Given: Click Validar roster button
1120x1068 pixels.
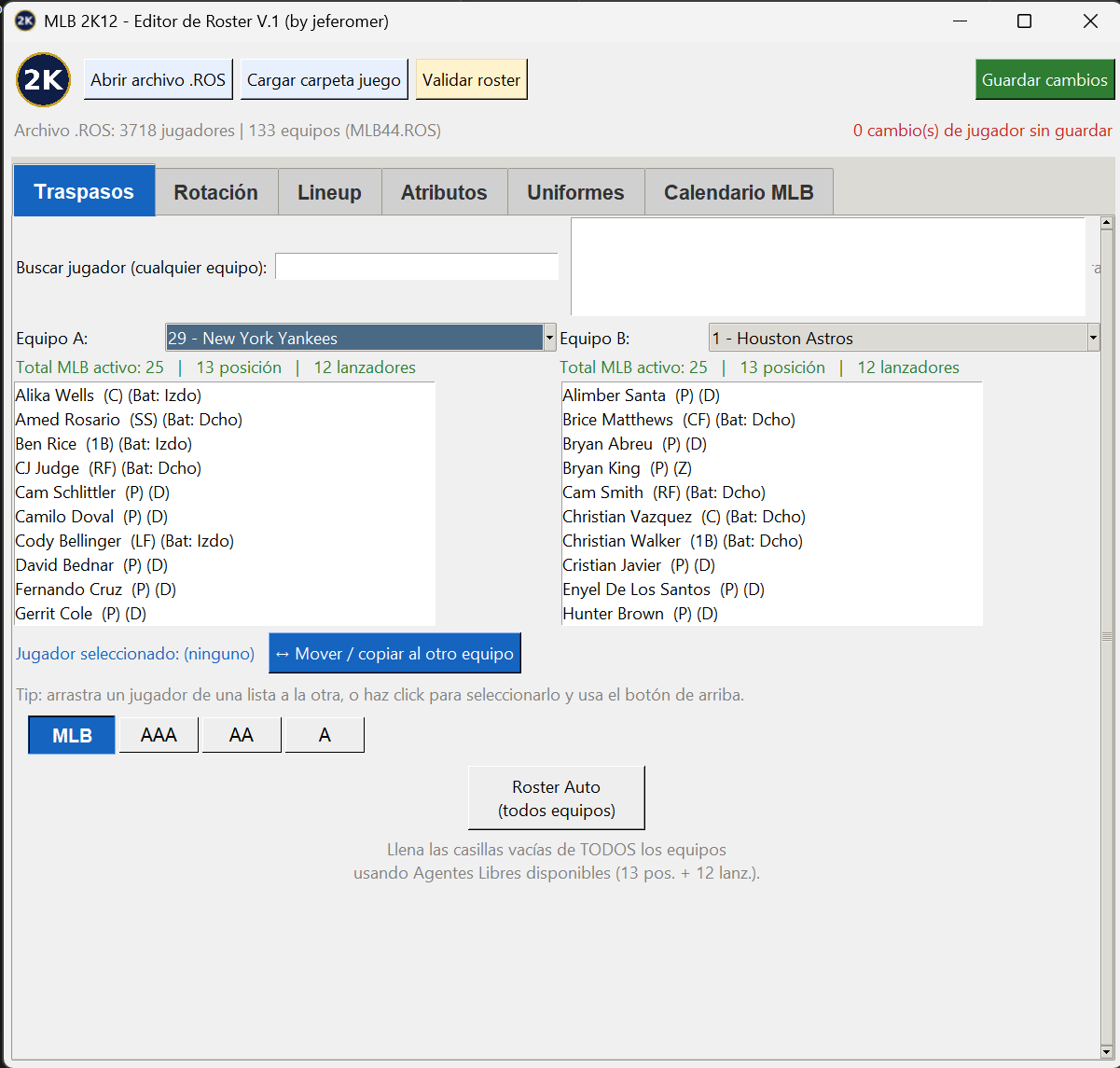Looking at the screenshot, I should (x=471, y=80).
